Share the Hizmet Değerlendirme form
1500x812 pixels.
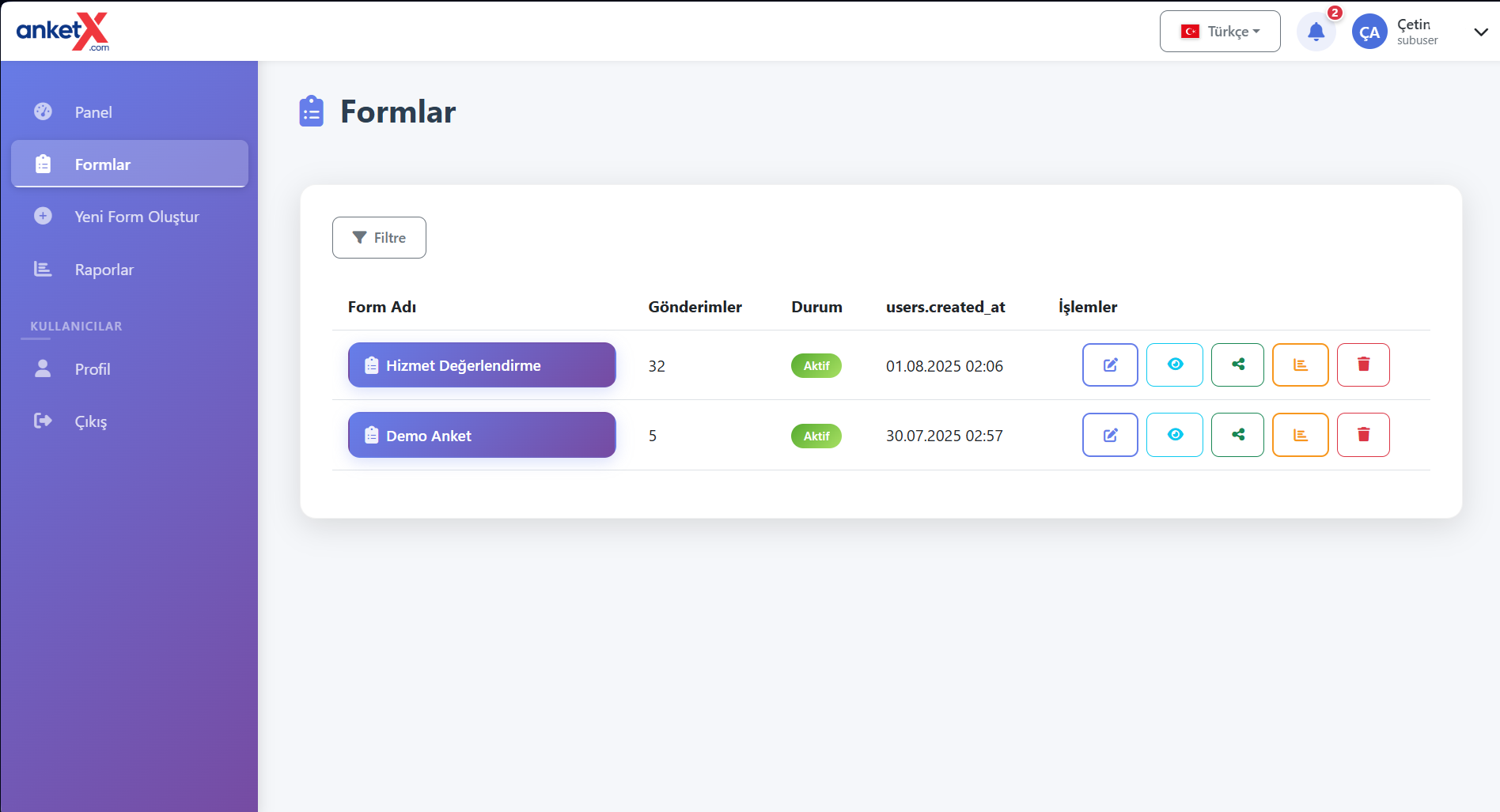tap(1237, 364)
